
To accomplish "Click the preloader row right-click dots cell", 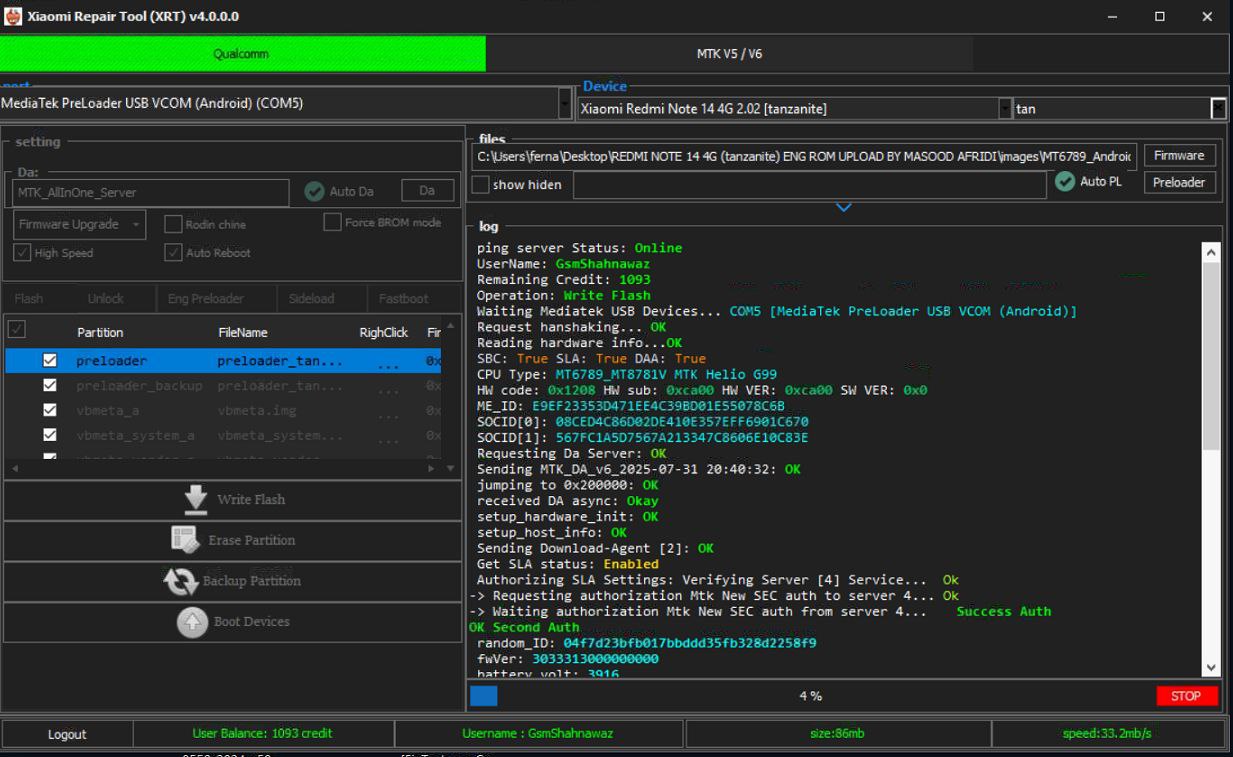I will point(388,362).
